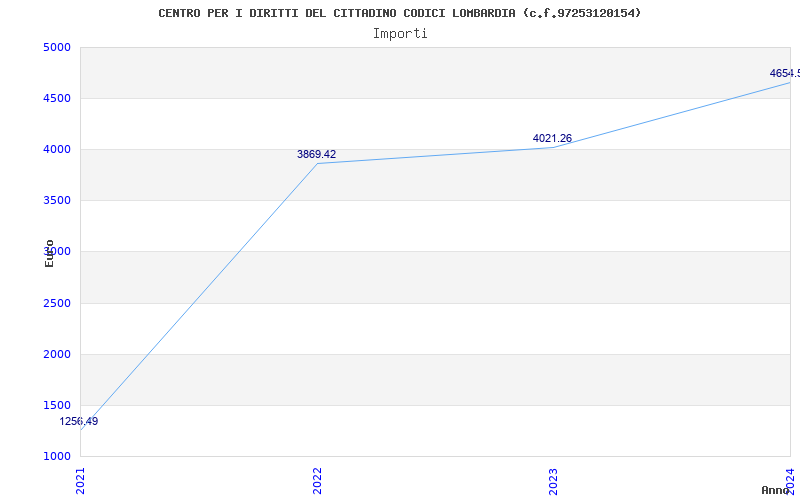Click the 1500 y-axis value
This screenshot has height=500, width=800.
pyautogui.click(x=57, y=406)
